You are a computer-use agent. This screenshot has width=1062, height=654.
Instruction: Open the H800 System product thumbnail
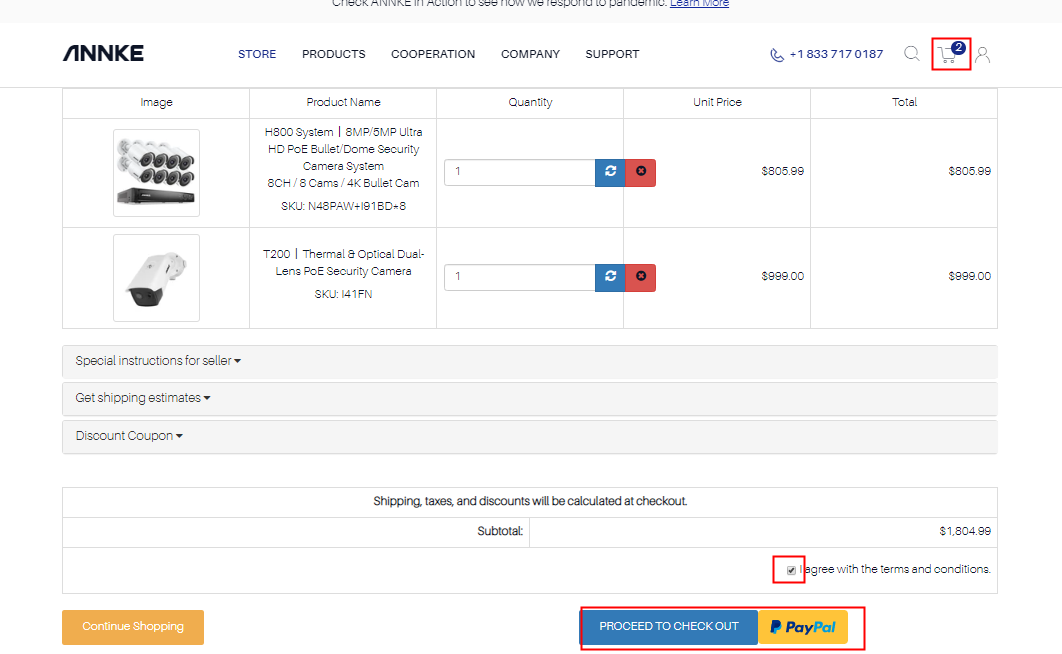coord(156,173)
